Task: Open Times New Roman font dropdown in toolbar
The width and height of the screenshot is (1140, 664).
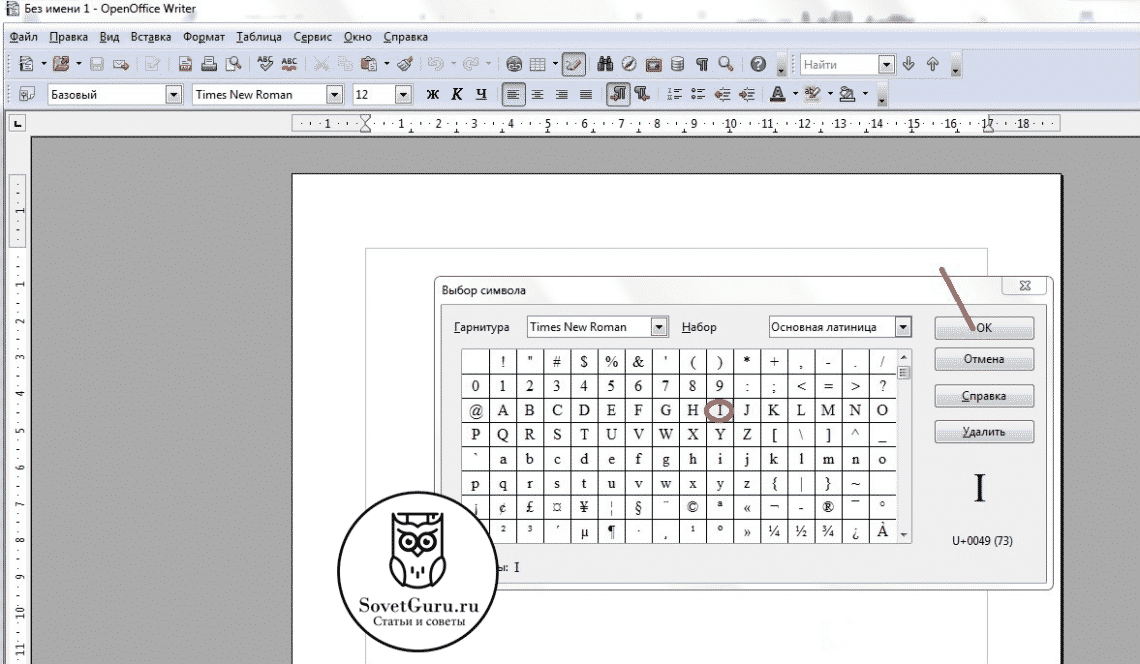Action: [x=334, y=95]
